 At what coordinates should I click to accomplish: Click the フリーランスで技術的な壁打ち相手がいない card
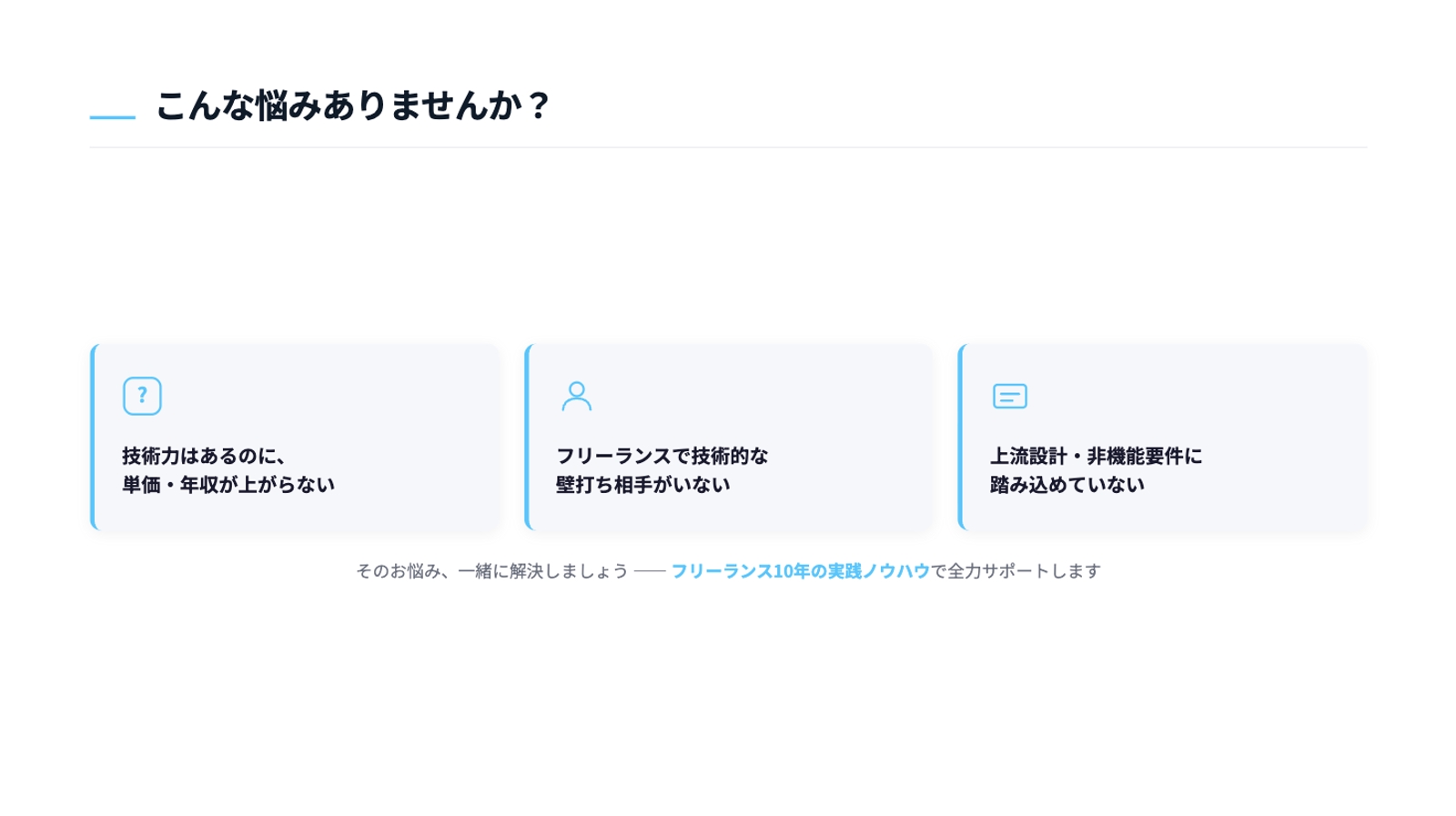click(728, 436)
